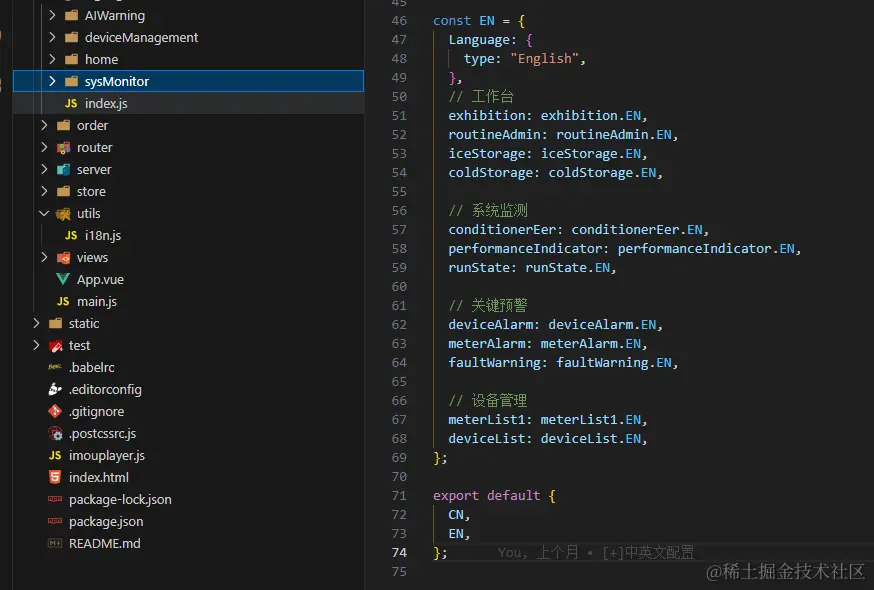Click the order folder icon
The width and height of the screenshot is (874, 590).
coord(64,125)
